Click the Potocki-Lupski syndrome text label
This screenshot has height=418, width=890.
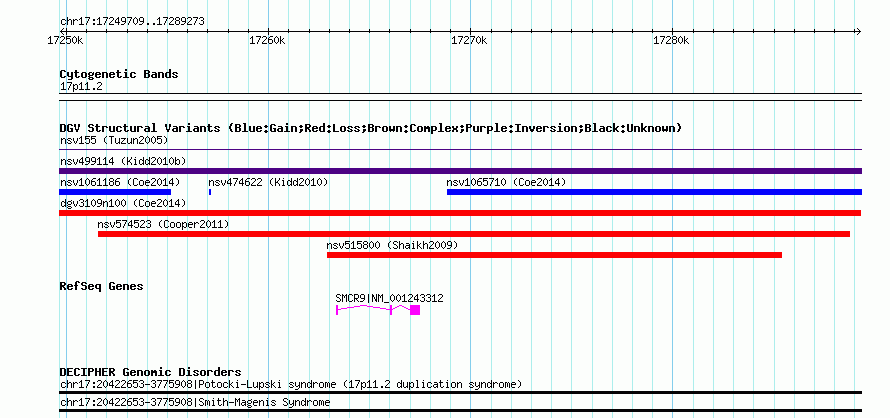(291, 384)
